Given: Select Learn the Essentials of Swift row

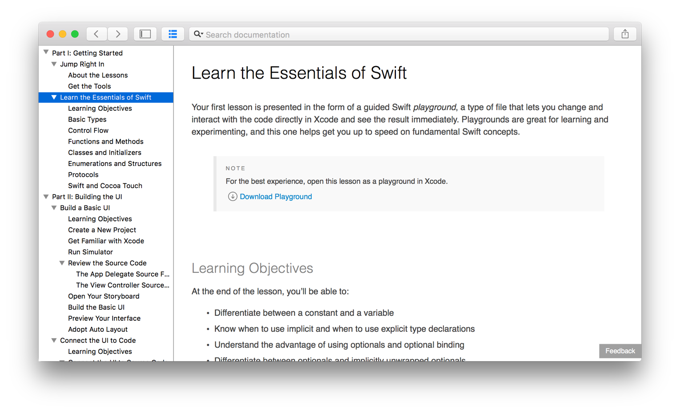Looking at the screenshot, I should [x=106, y=97].
